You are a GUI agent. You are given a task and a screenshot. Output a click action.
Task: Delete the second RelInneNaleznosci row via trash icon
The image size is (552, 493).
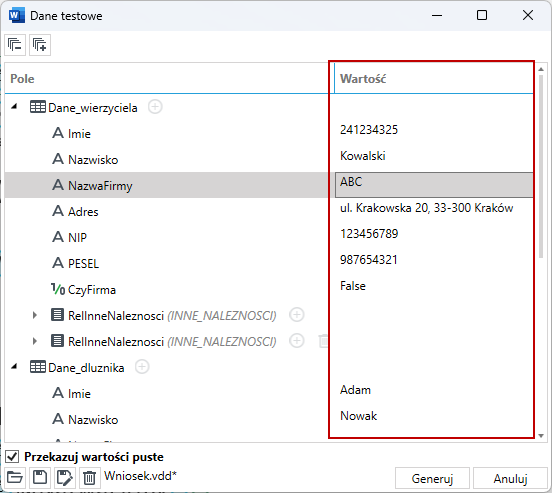(x=323, y=341)
